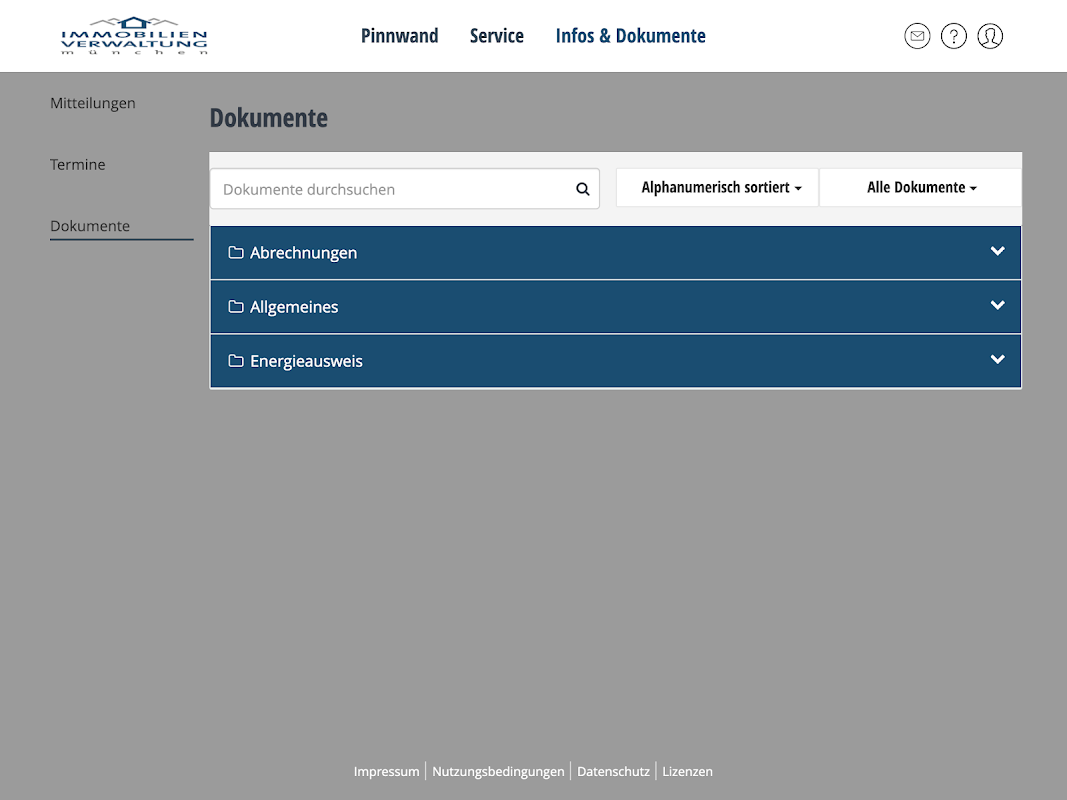The height and width of the screenshot is (800, 1067).
Task: Focus the Dokumente durchsuchen search field
Action: [x=404, y=189]
